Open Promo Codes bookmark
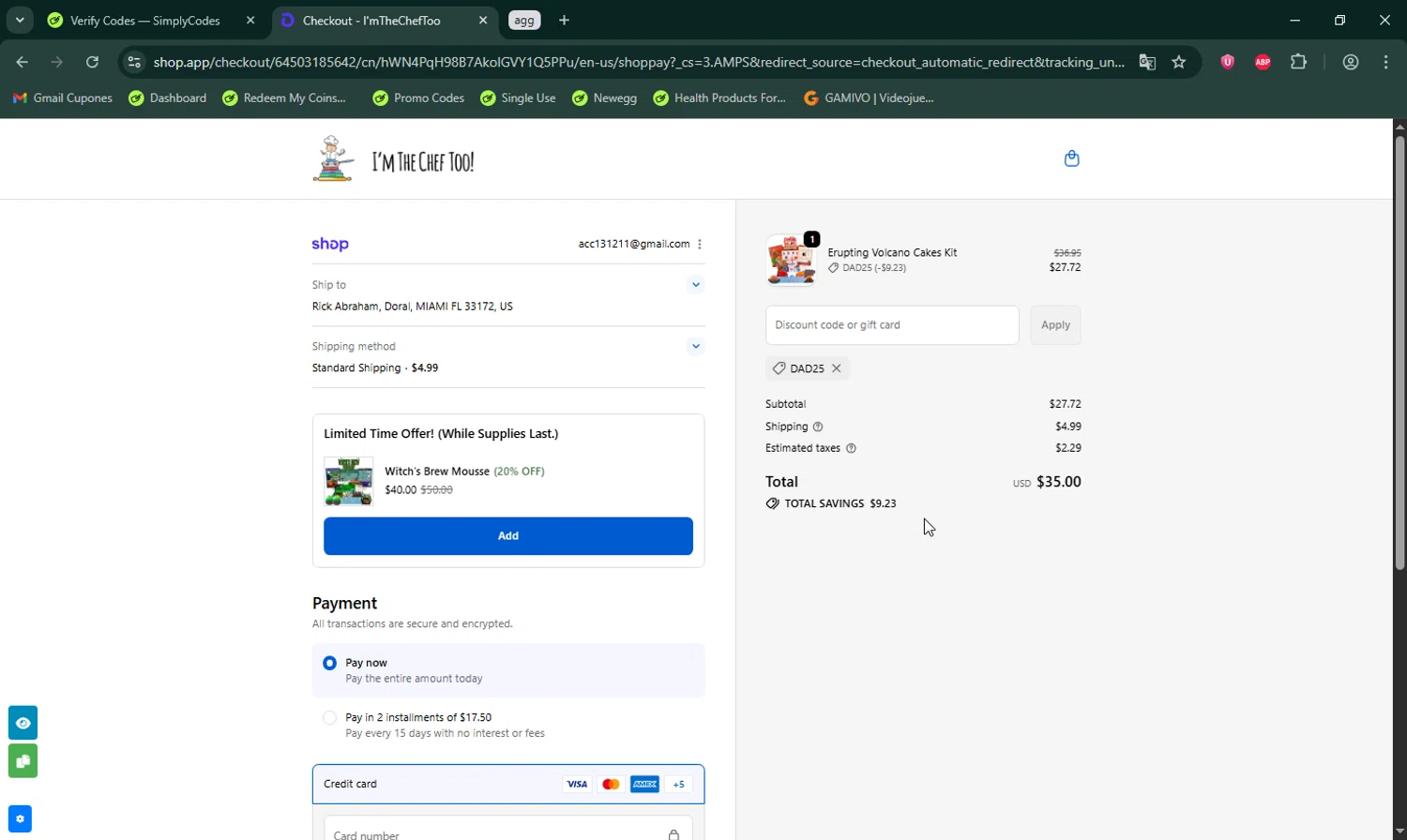 pos(418,97)
